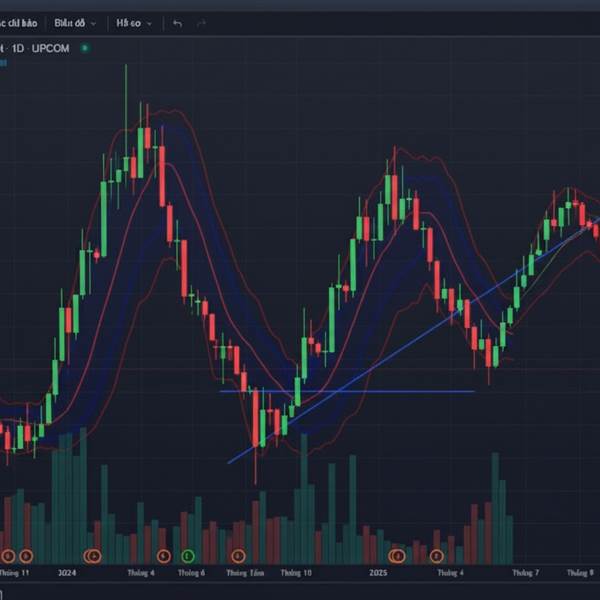Select the blue horizontal support line
This screenshot has width=600, height=600.
click(346, 391)
